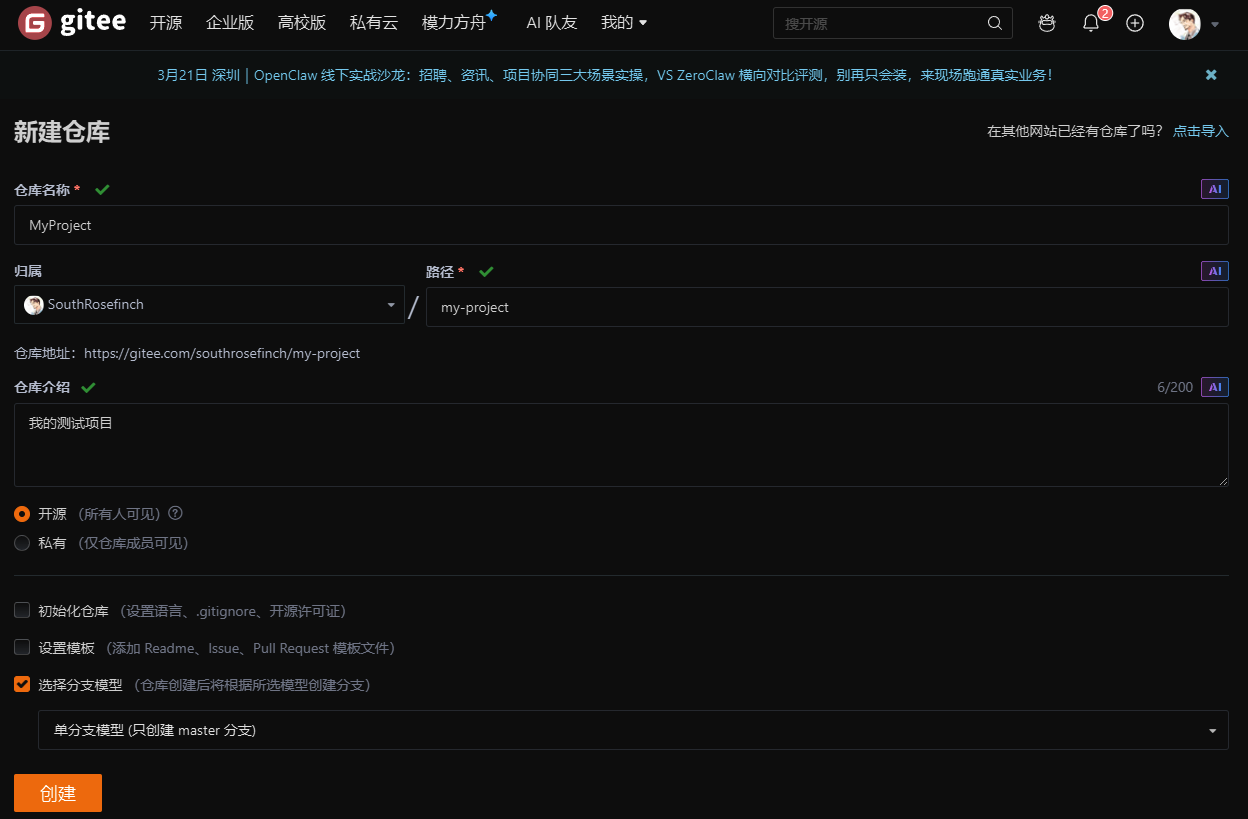Click the repository name field MyProject
Image resolution: width=1248 pixels, height=819 pixels.
[621, 225]
